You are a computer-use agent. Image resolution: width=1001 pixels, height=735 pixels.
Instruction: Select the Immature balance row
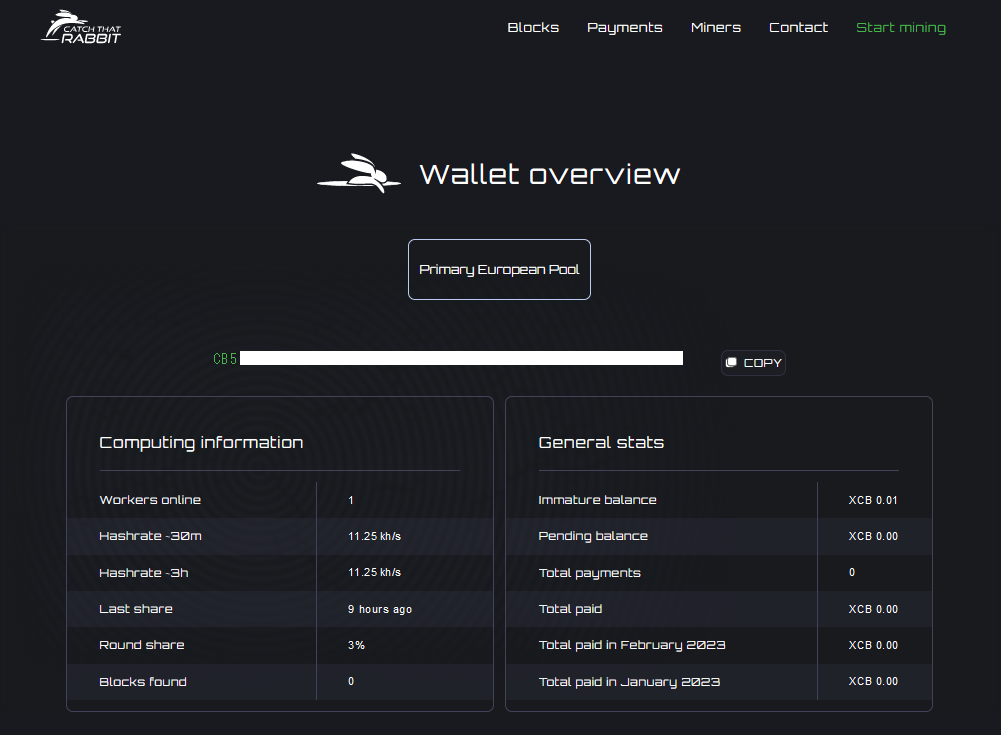pos(597,500)
